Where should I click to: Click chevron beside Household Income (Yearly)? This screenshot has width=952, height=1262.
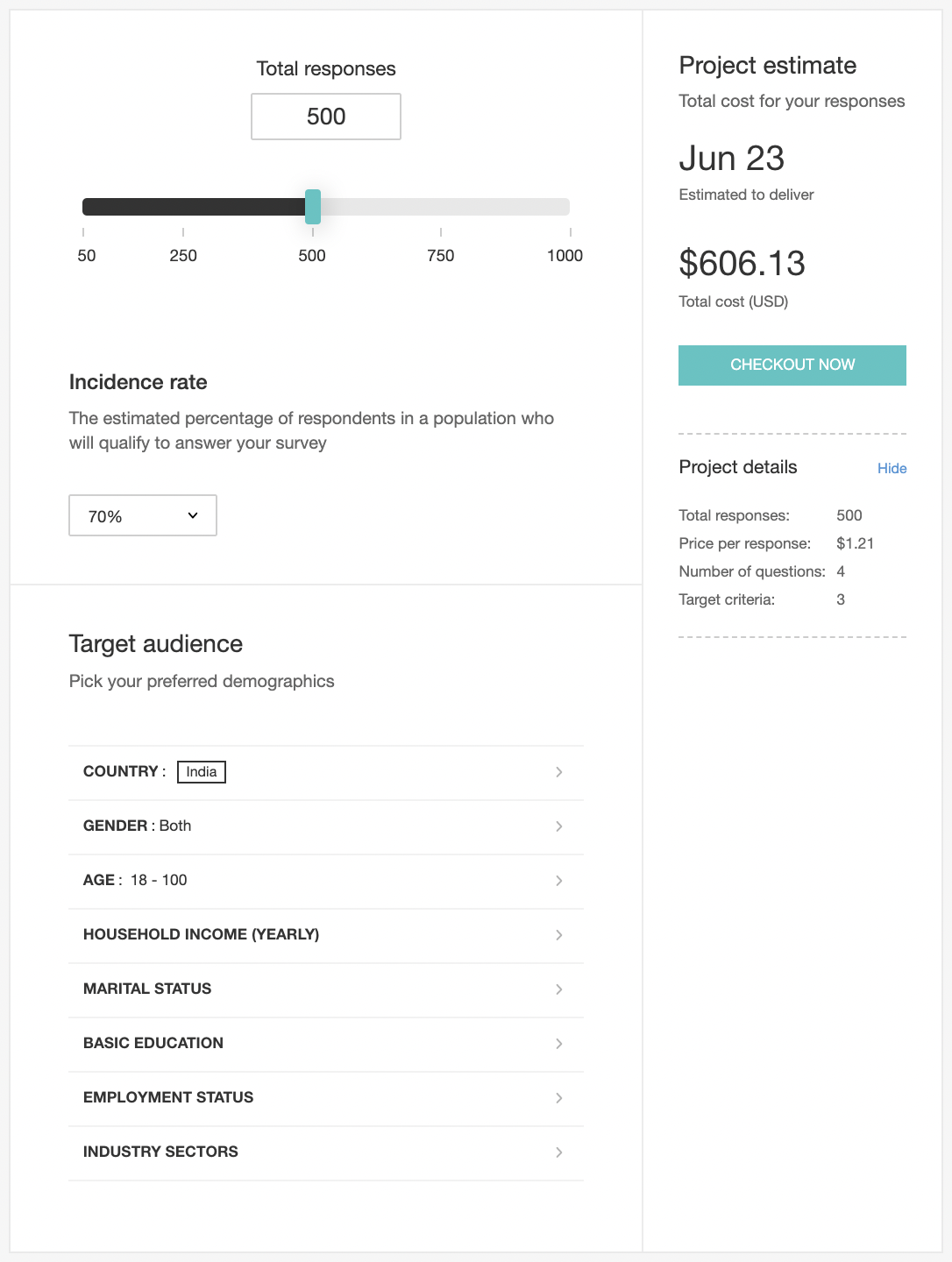tap(558, 935)
